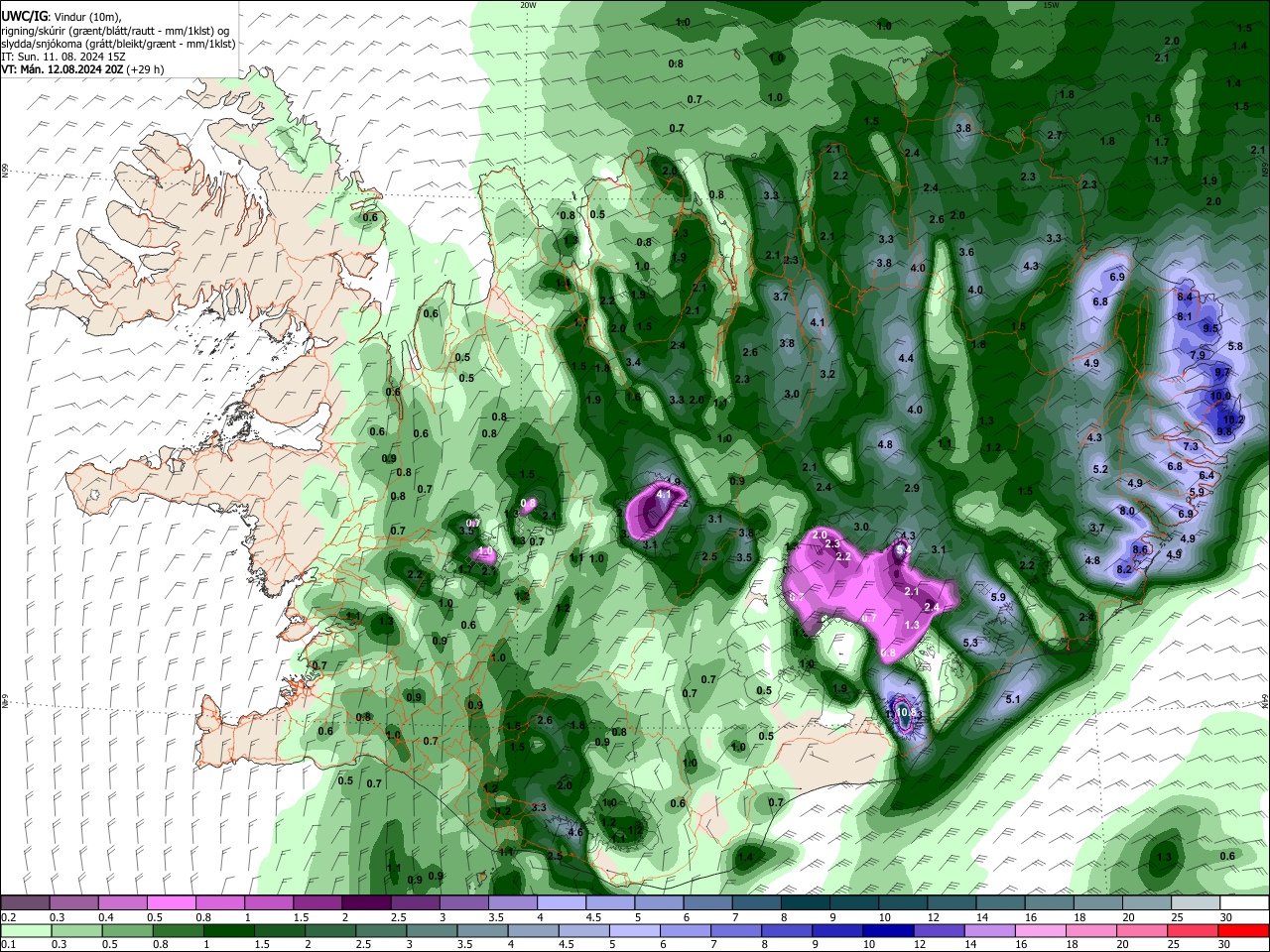Click the medium green 0.5–0.8 swatch in lower legend
The image size is (1270, 952).
click(x=128, y=930)
